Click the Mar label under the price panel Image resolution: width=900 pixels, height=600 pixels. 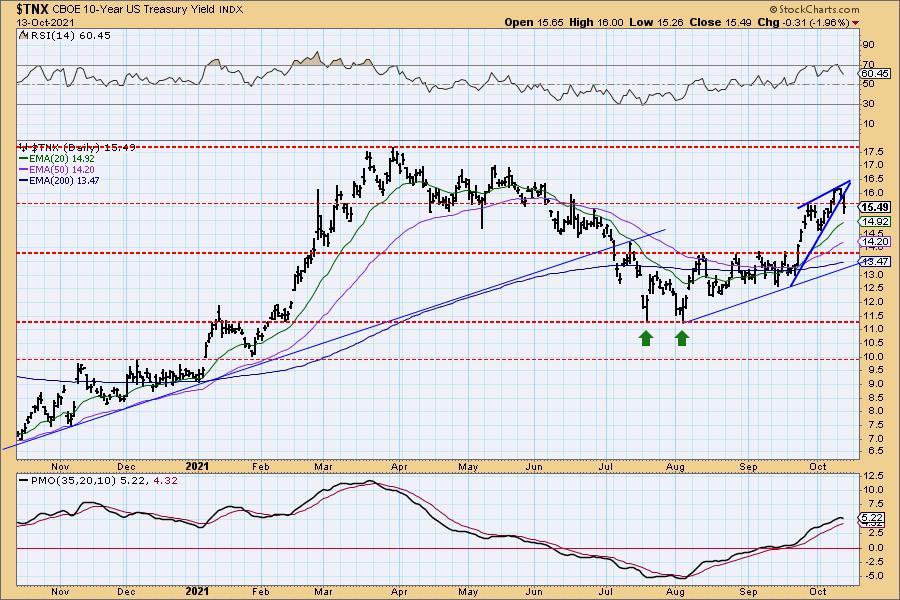(x=323, y=467)
